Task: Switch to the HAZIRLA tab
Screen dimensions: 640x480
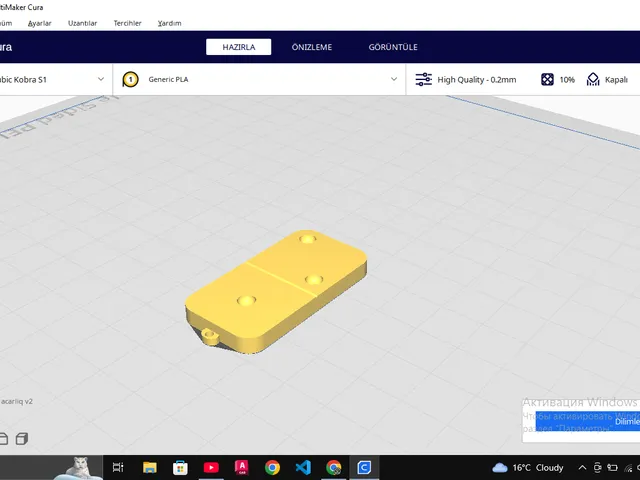Action: (x=238, y=47)
